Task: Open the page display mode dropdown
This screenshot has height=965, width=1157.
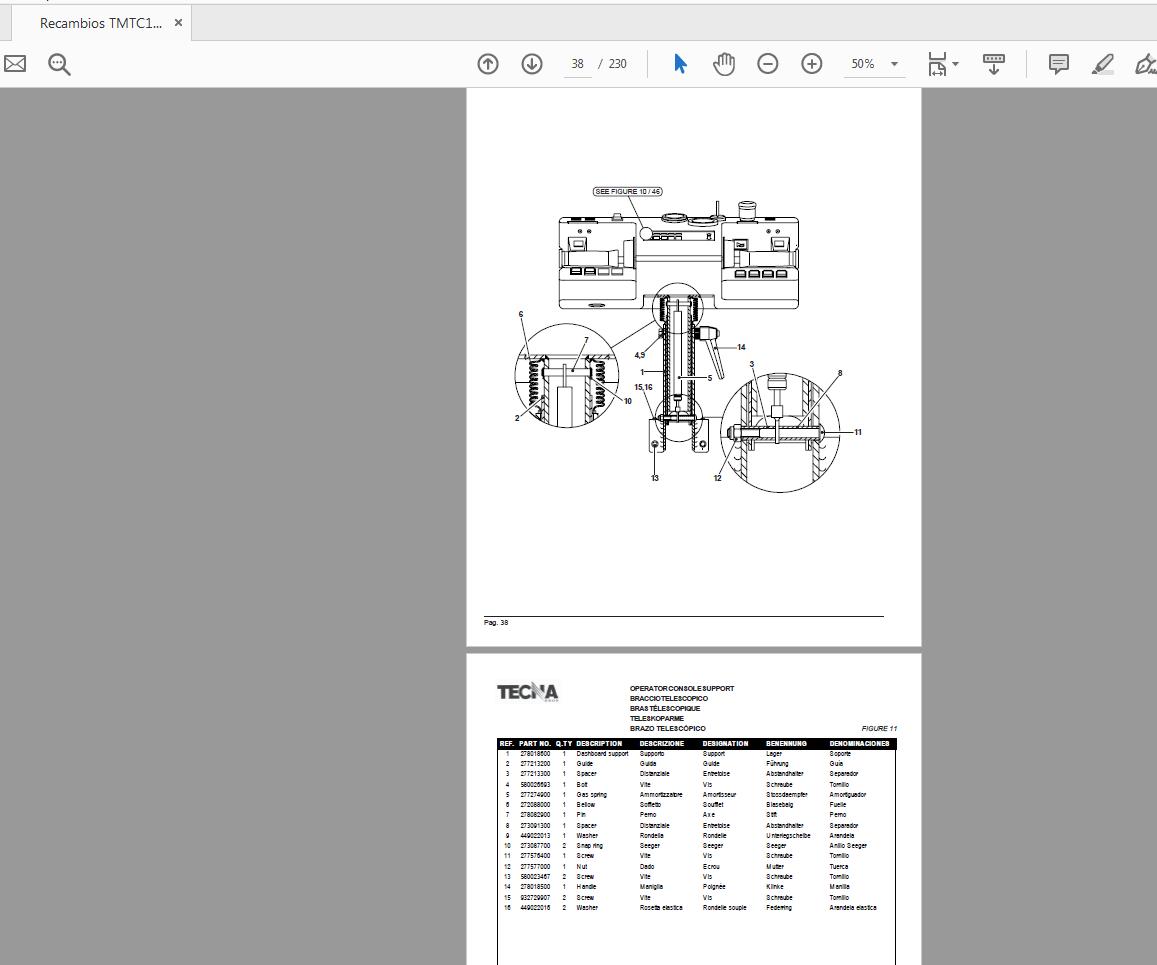Action: pyautogui.click(x=938, y=63)
